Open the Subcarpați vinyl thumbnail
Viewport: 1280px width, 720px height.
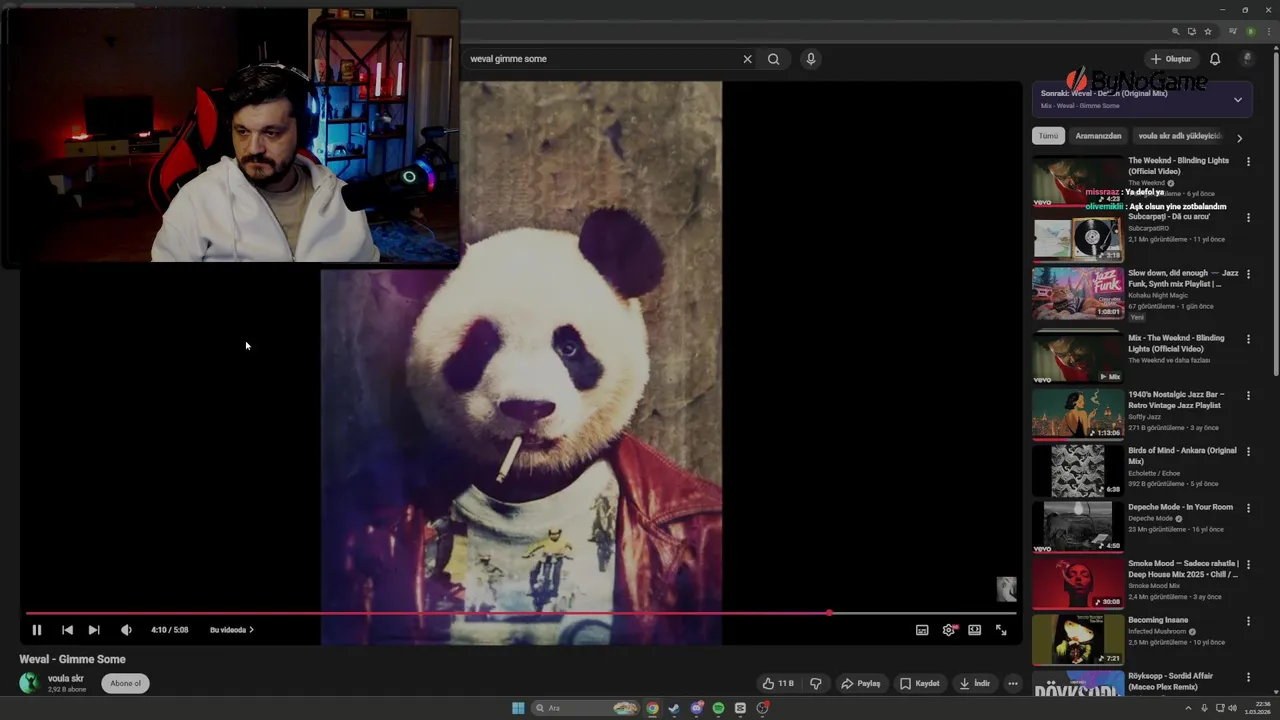1078,237
